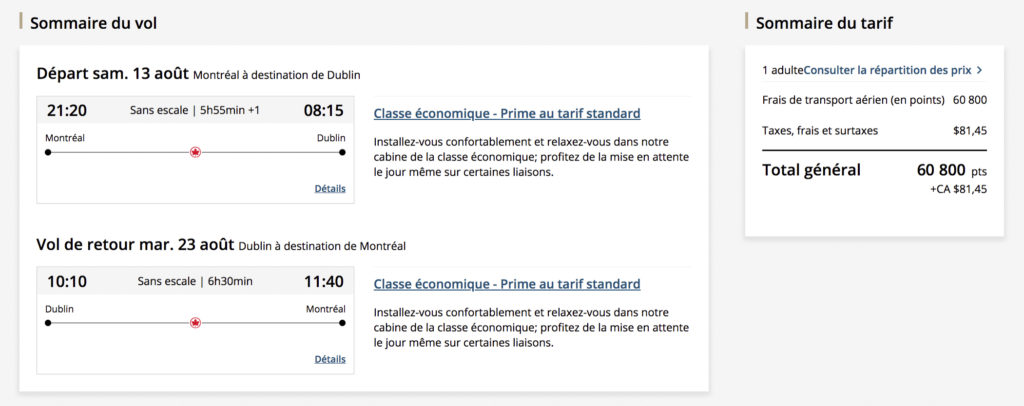Open Détails for the 23 août return flight
1024x406 pixels.
coord(329,359)
